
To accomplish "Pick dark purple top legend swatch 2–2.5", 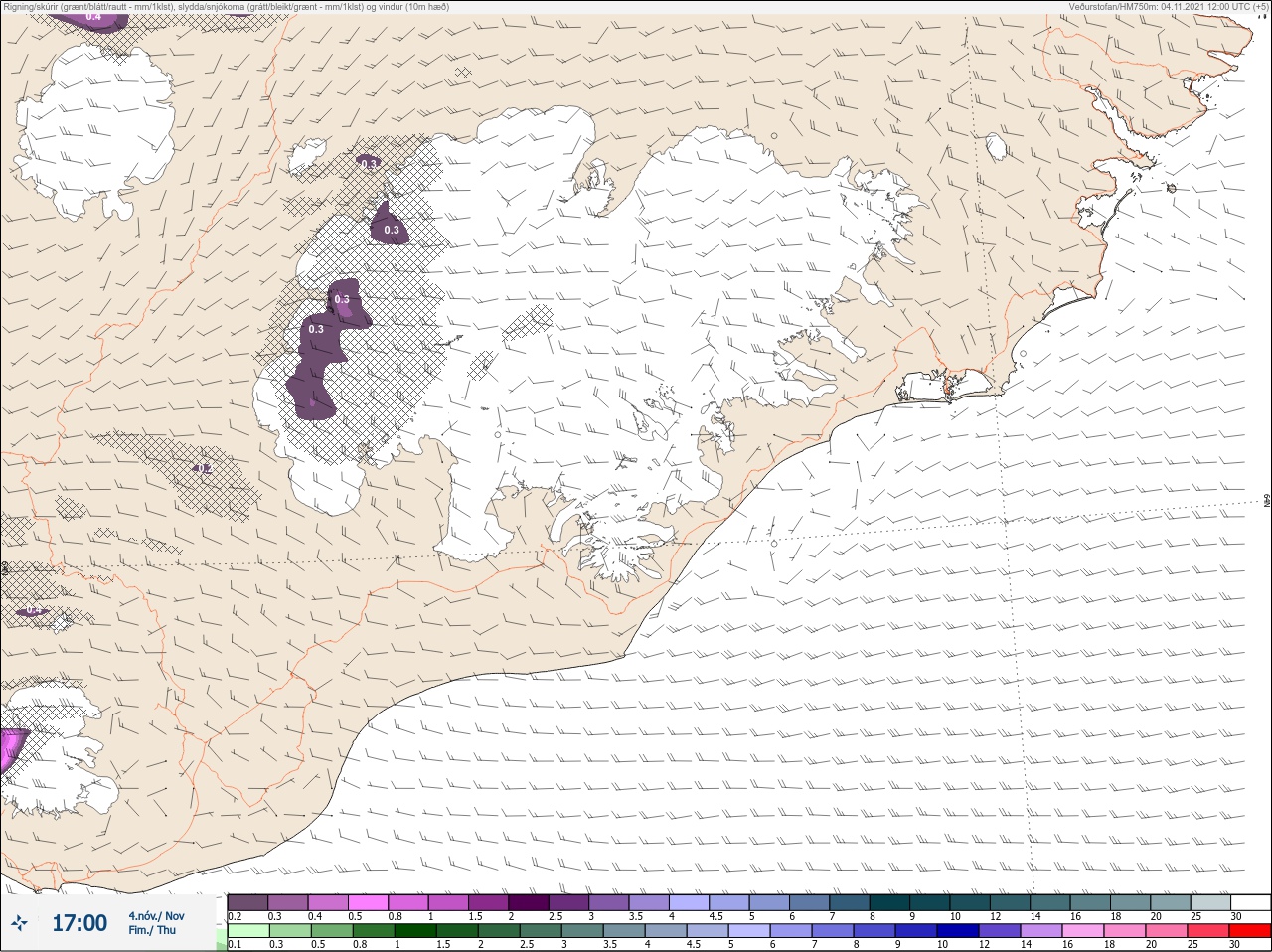I will (x=529, y=902).
